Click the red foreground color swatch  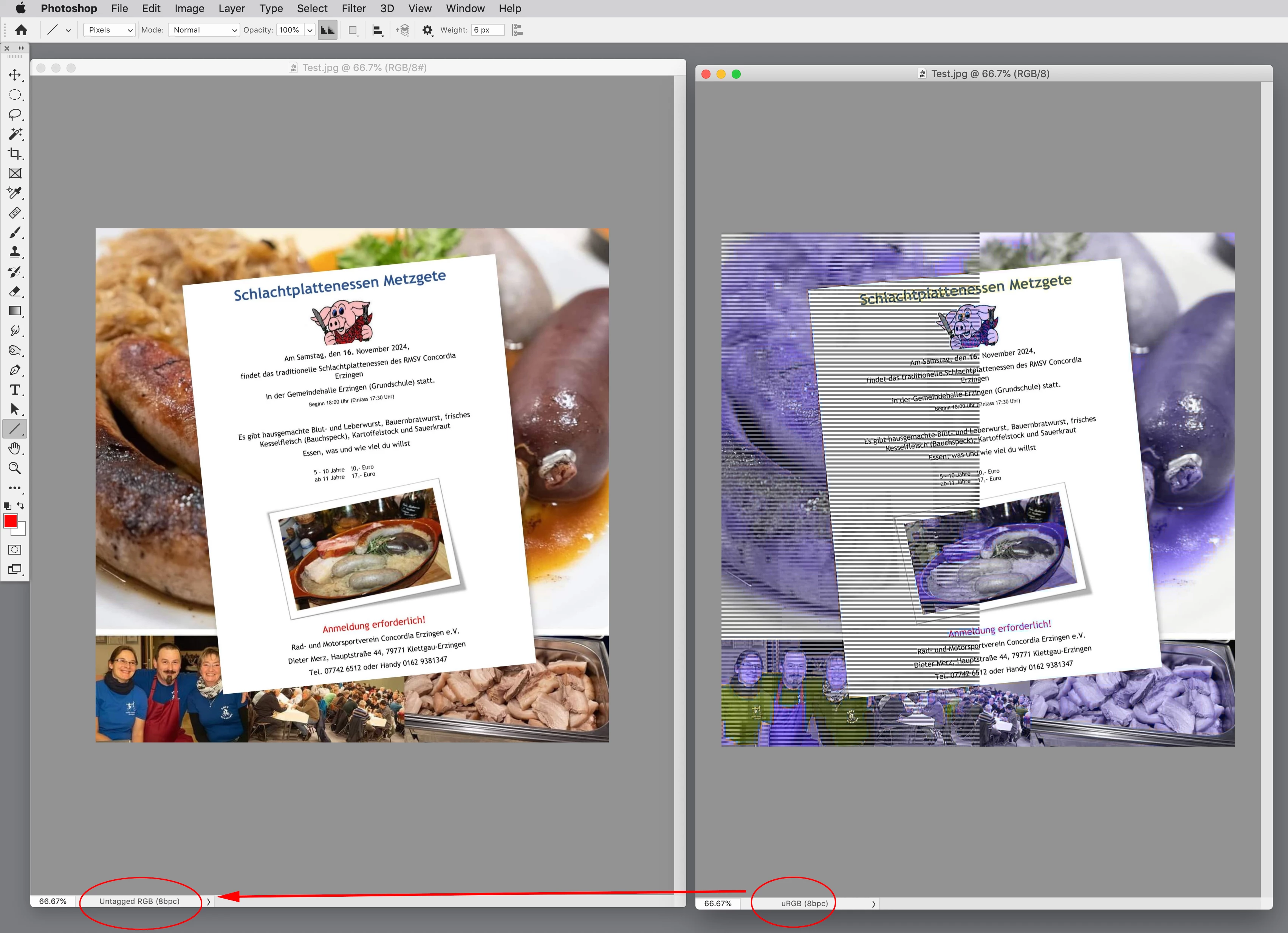(10, 521)
